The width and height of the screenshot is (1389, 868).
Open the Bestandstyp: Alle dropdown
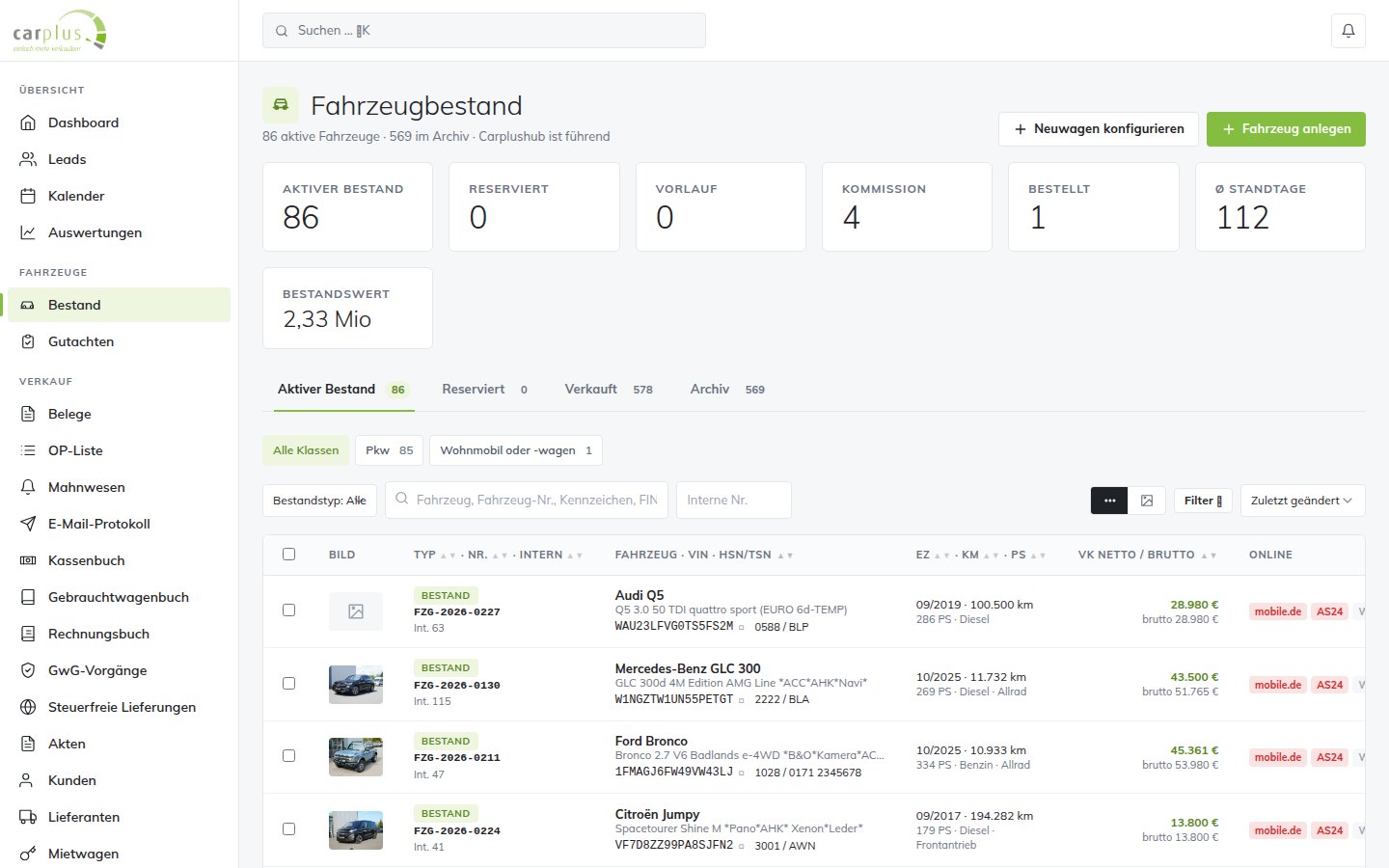click(319, 501)
